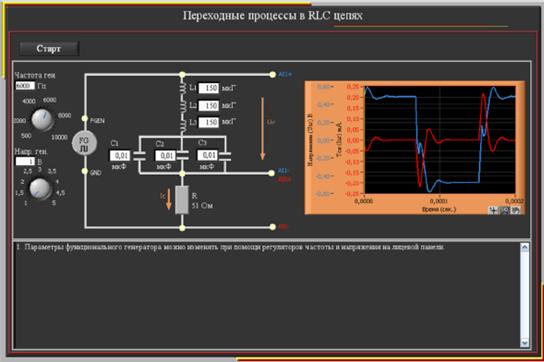Click the C2 capacitor symbol
Image resolution: width=544 pixels, height=362 pixels.
click(x=182, y=155)
